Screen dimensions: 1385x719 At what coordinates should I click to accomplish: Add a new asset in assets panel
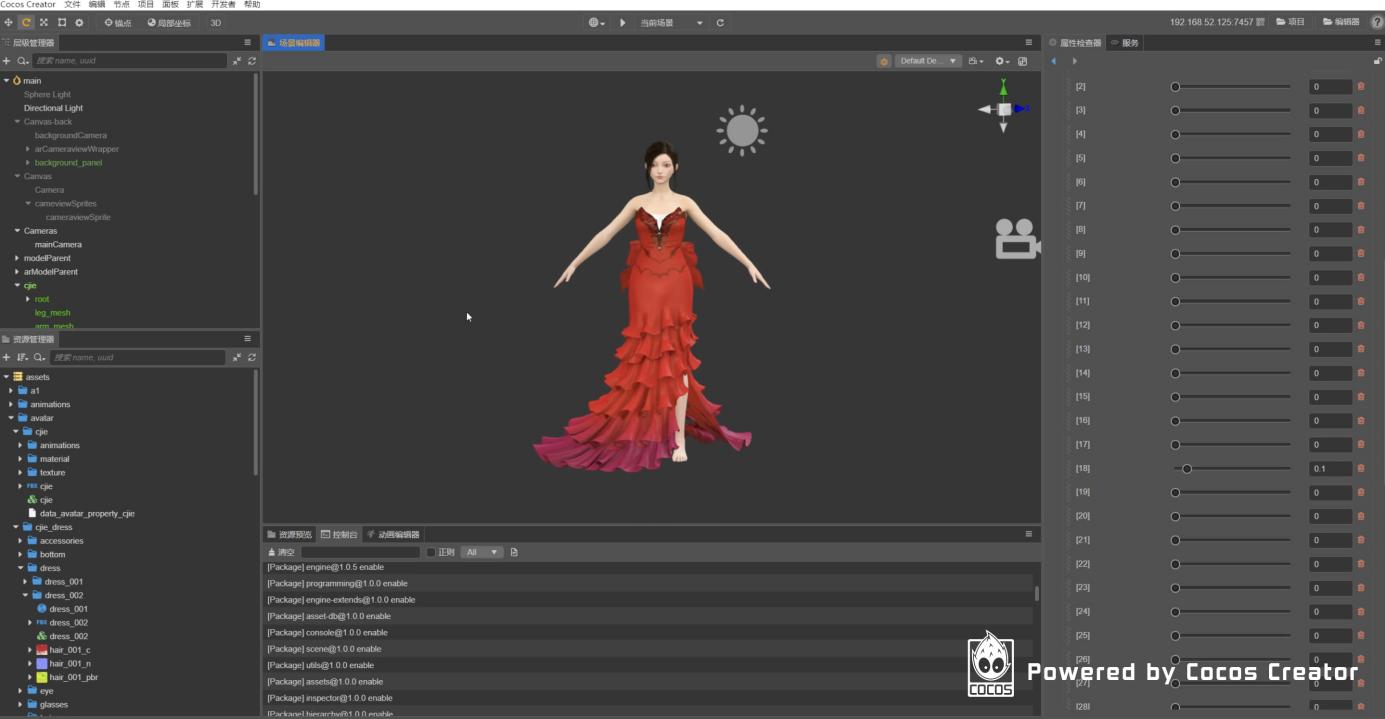7,357
